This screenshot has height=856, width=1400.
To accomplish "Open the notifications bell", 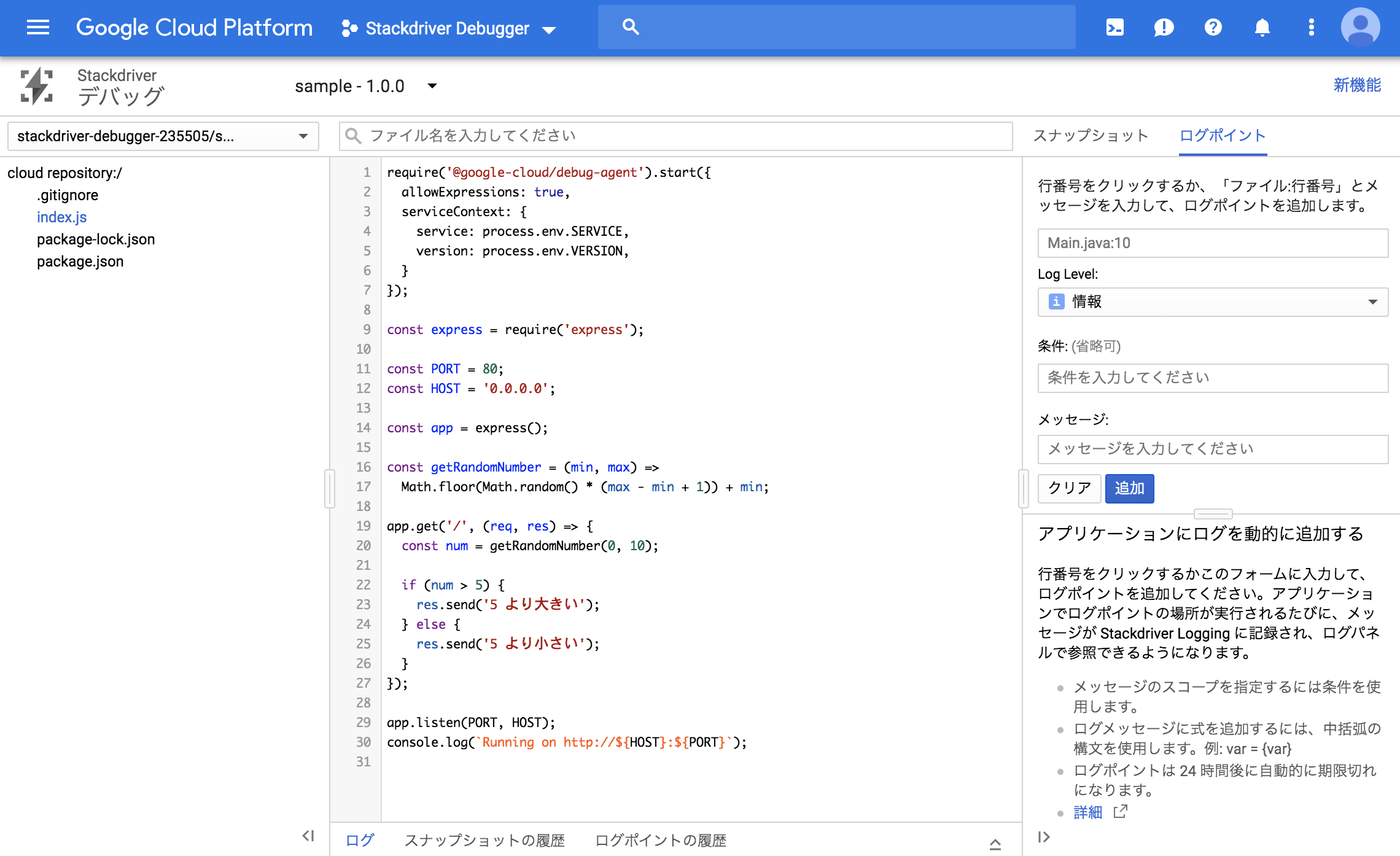I will coord(1262,28).
